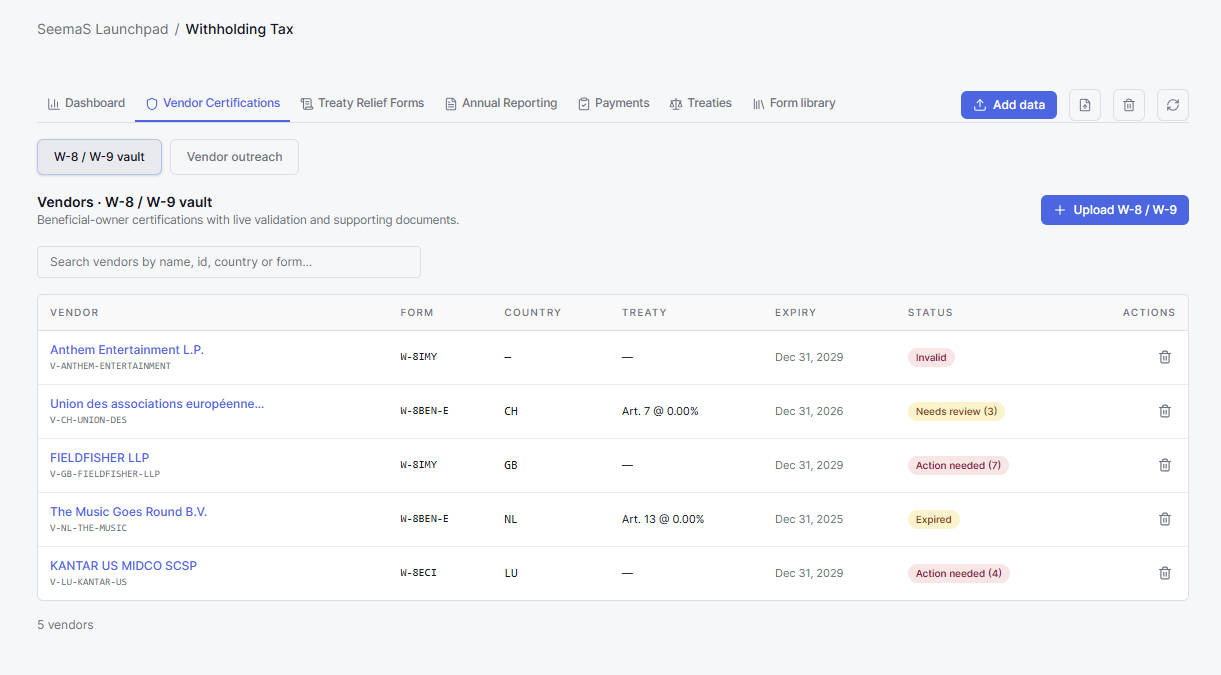Select the Vendor Certifications tab
This screenshot has width=1221, height=675.
(x=213, y=103)
